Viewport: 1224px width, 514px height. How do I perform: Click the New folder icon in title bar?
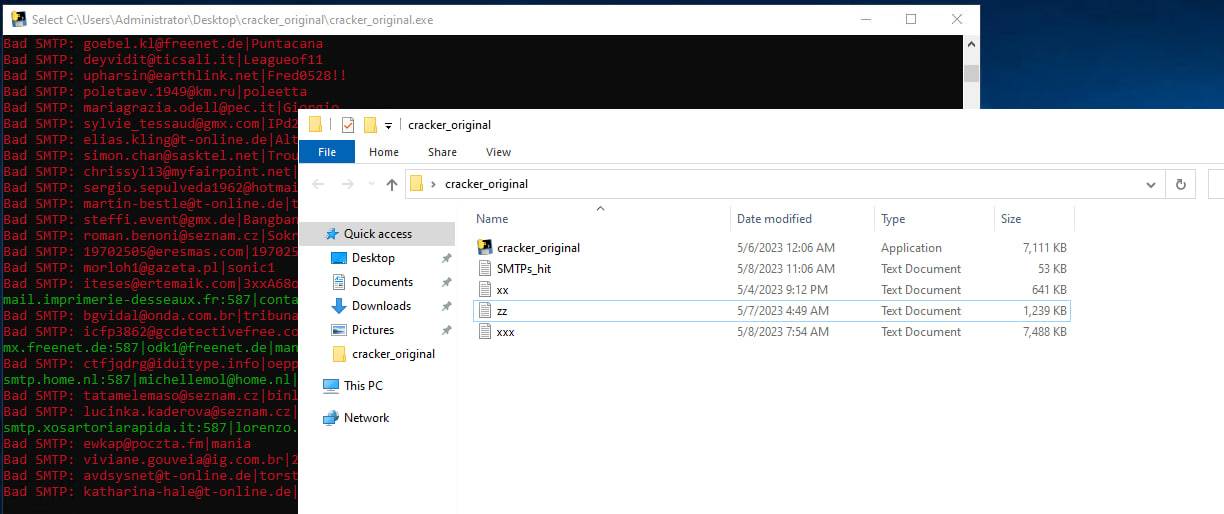coord(370,125)
